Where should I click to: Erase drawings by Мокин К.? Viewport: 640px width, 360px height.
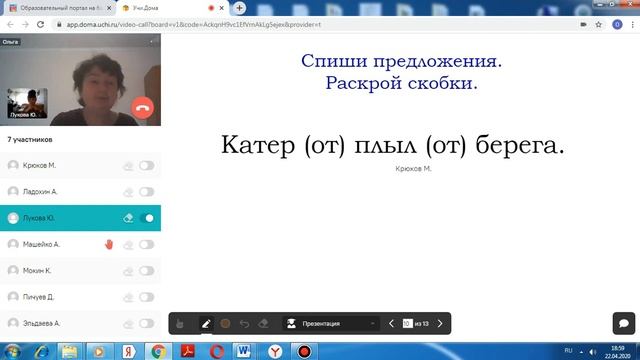point(128,271)
